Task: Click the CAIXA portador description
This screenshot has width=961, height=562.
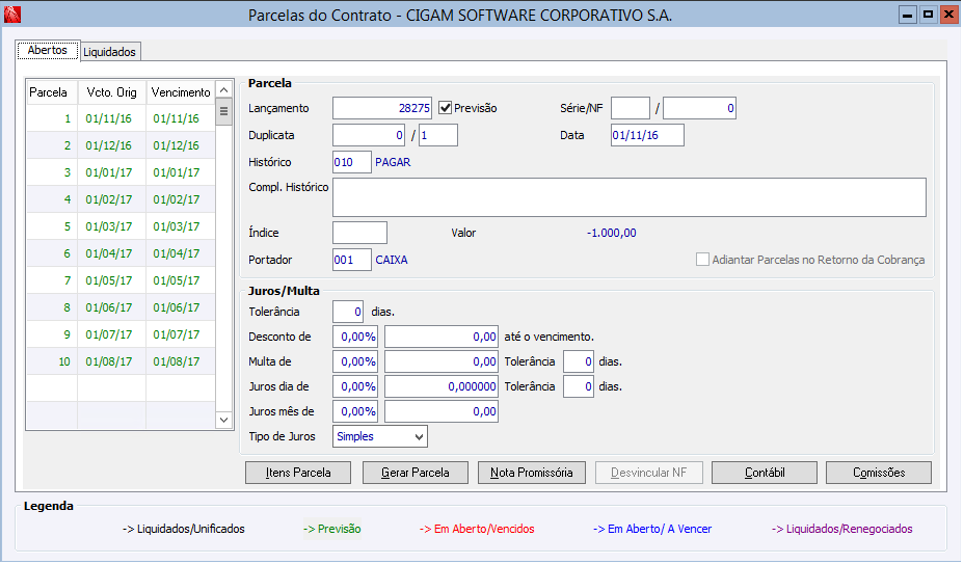Action: (391, 259)
